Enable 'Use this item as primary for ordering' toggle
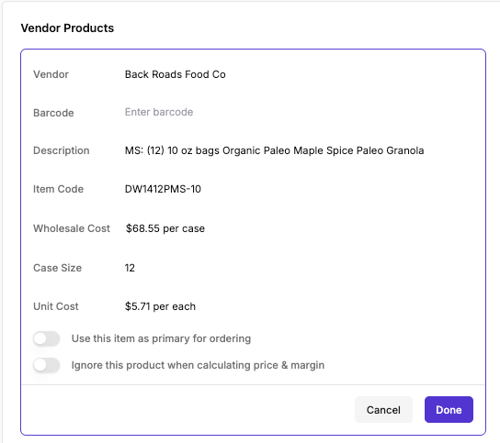This screenshot has width=500, height=443. click(x=46, y=339)
